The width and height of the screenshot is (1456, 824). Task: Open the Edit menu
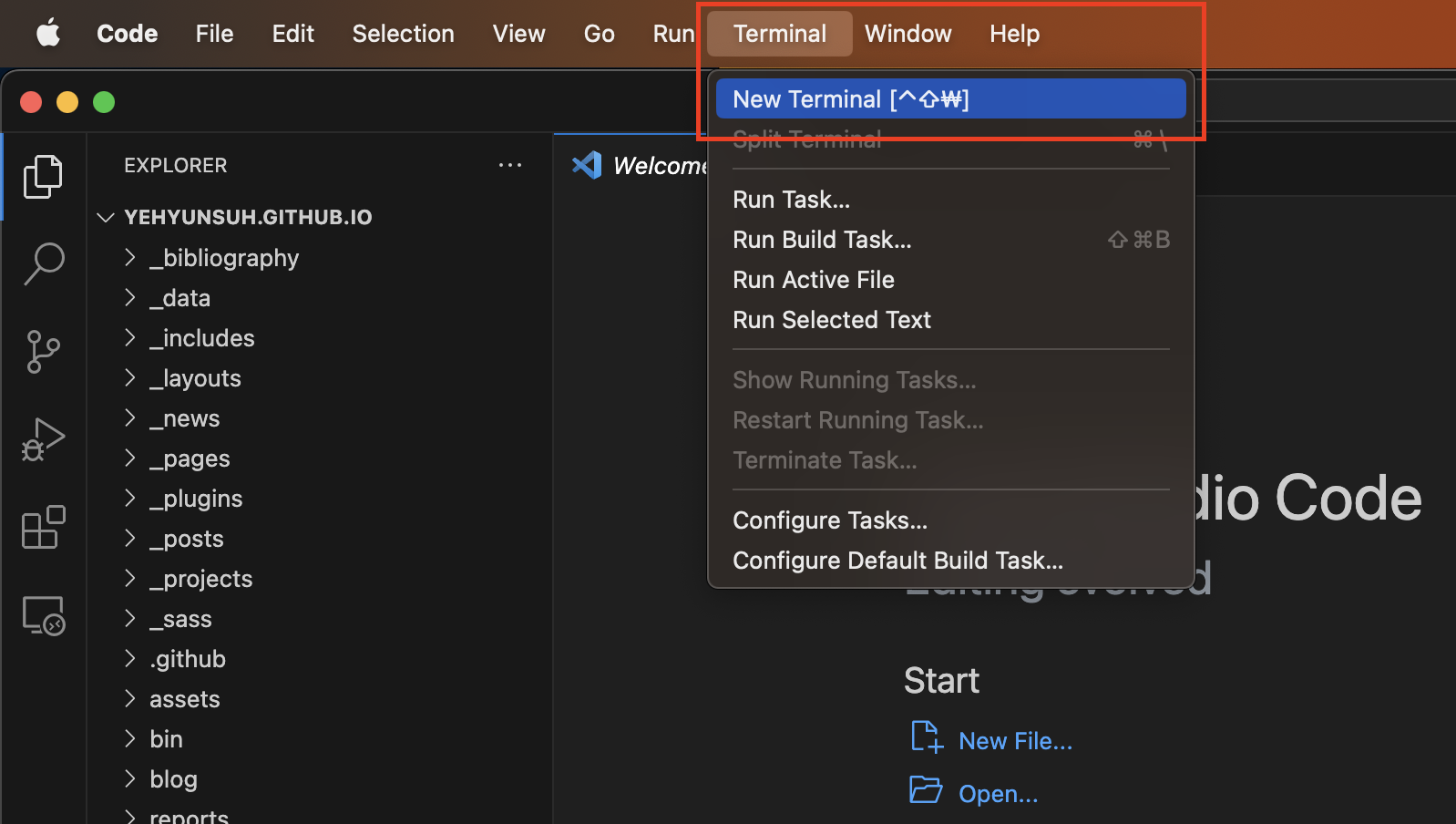292,34
